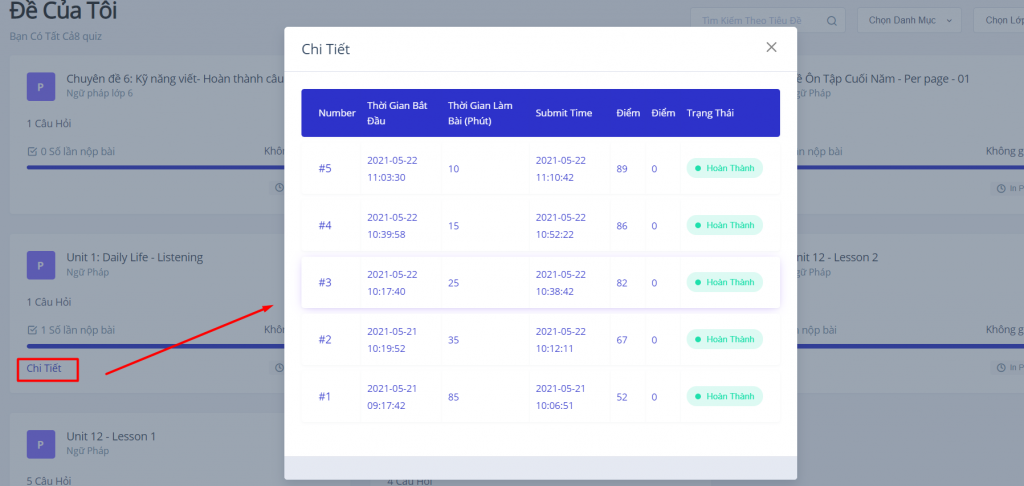Click submit time 2021-05-22 10:52:22

pos(561,225)
